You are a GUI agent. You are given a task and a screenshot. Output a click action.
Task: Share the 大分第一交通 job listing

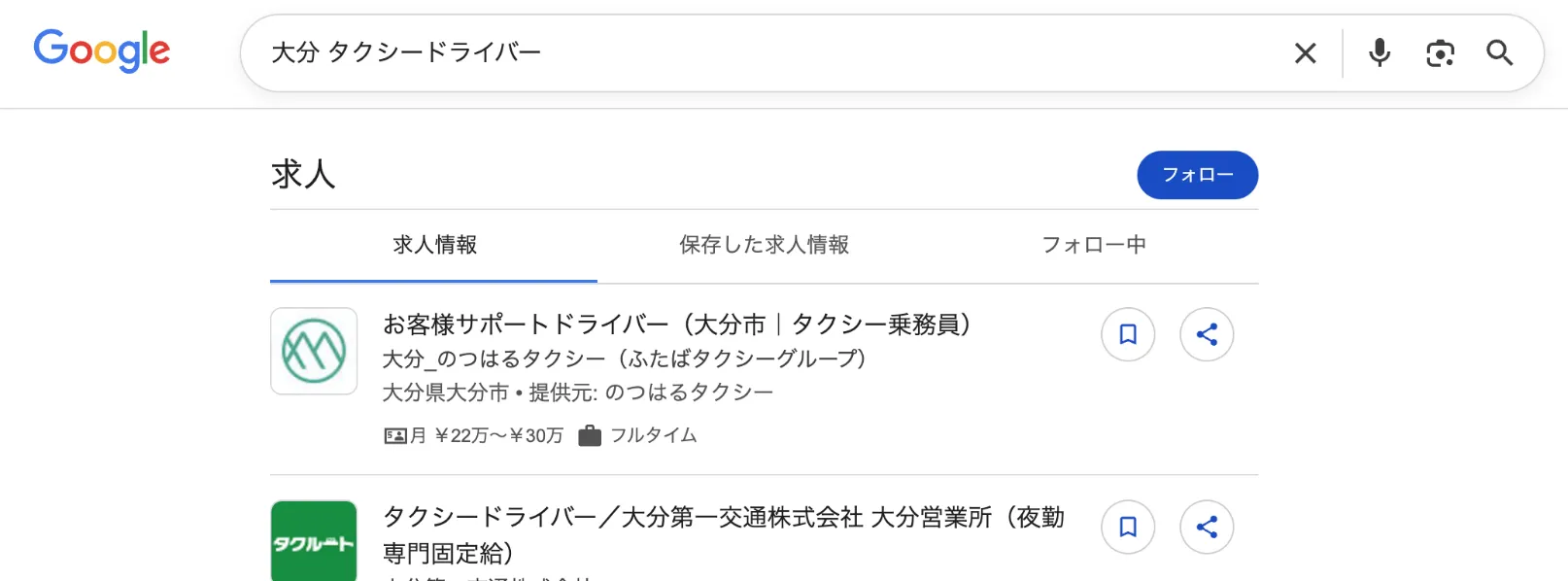(1207, 527)
